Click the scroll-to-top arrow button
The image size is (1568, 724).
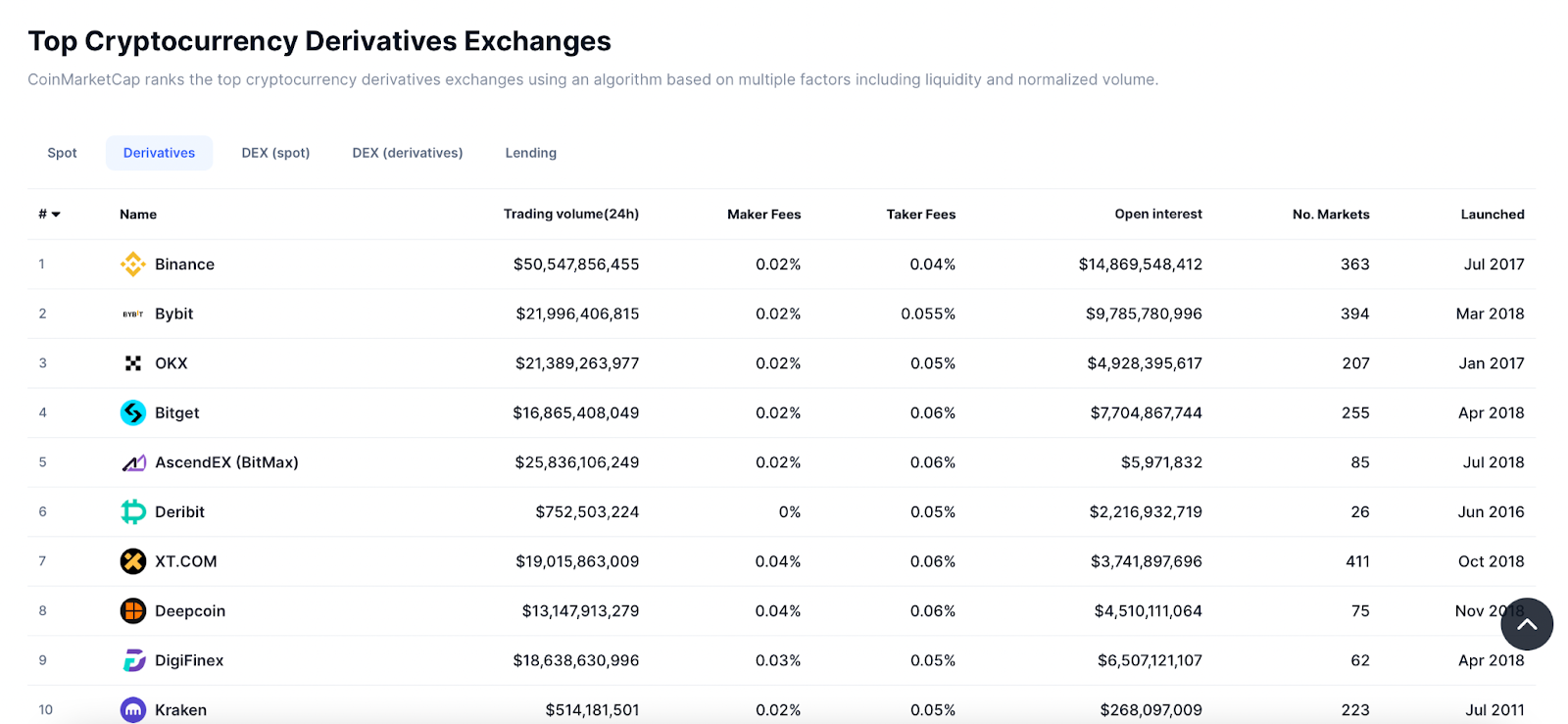tap(1527, 624)
